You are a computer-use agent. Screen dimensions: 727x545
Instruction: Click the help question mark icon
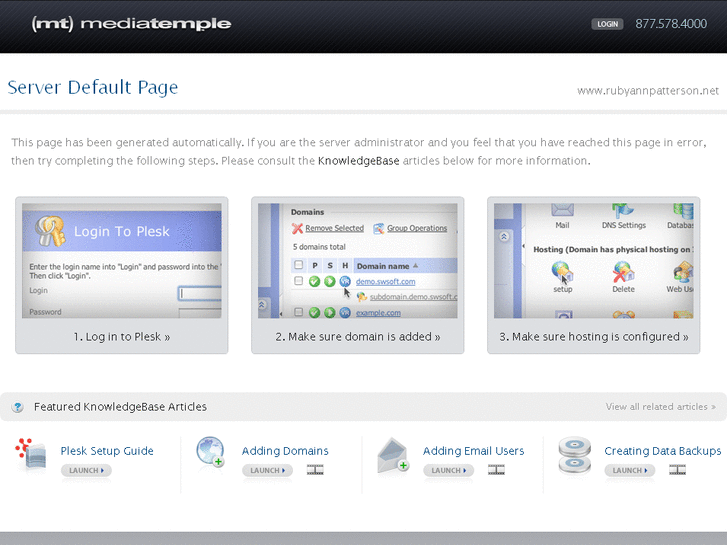[18, 407]
